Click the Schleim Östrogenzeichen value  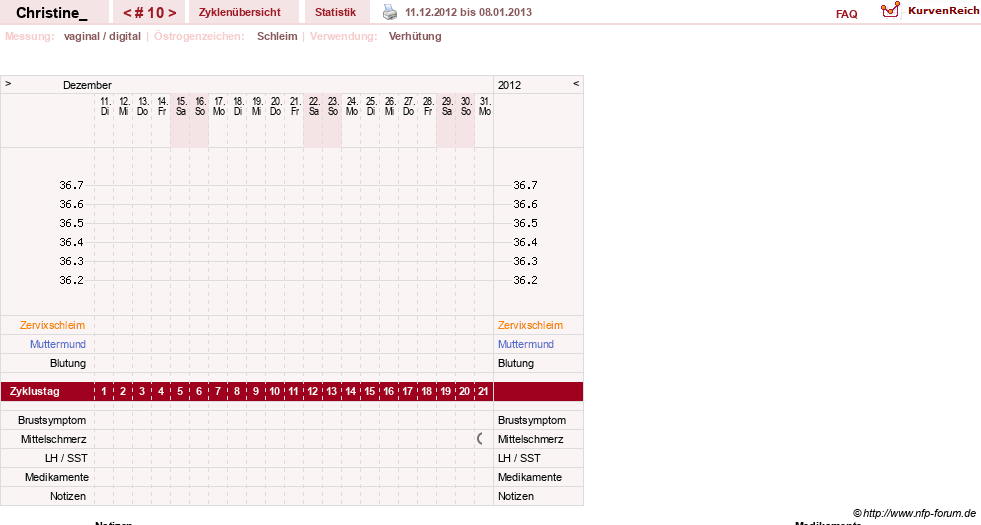(277, 36)
